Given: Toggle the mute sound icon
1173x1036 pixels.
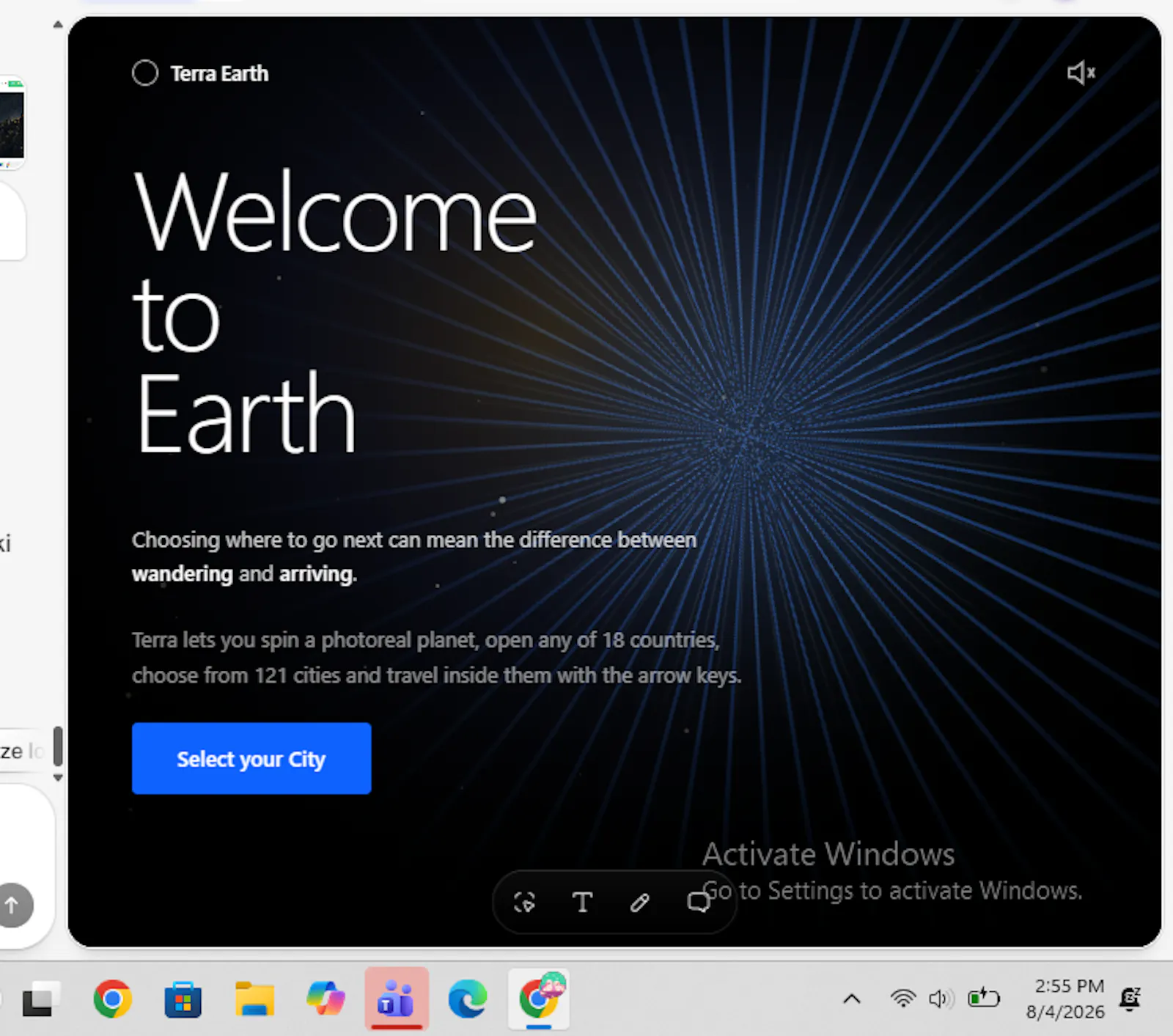Looking at the screenshot, I should [x=1081, y=73].
